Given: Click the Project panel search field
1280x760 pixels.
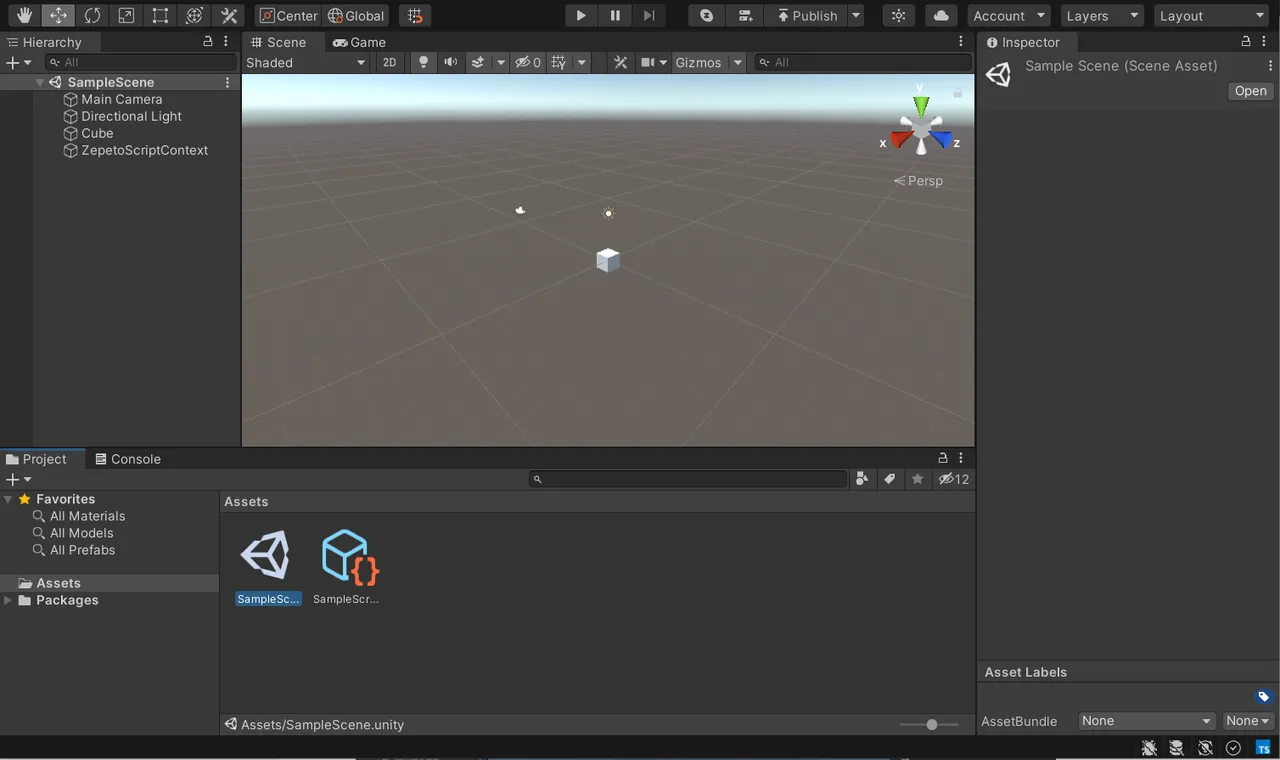Looking at the screenshot, I should coord(690,479).
